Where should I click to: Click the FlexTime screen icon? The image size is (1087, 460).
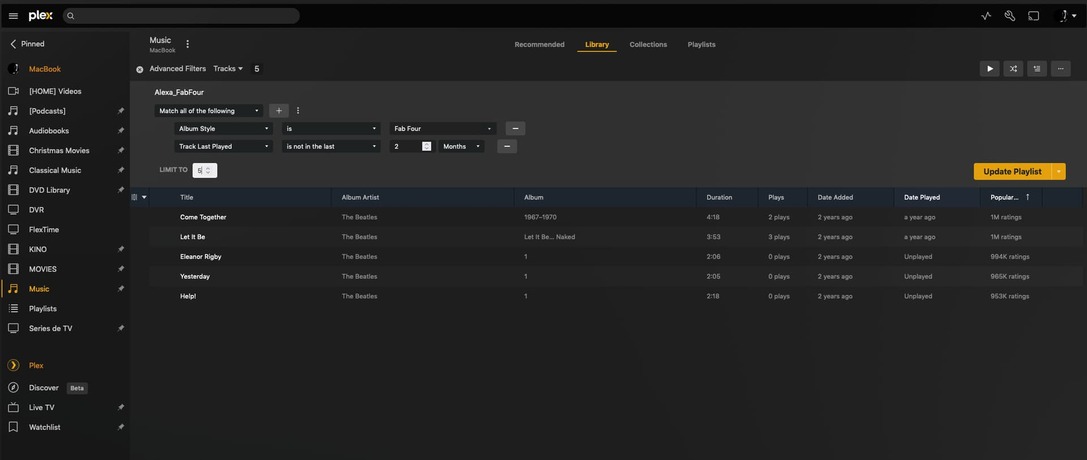(13, 229)
